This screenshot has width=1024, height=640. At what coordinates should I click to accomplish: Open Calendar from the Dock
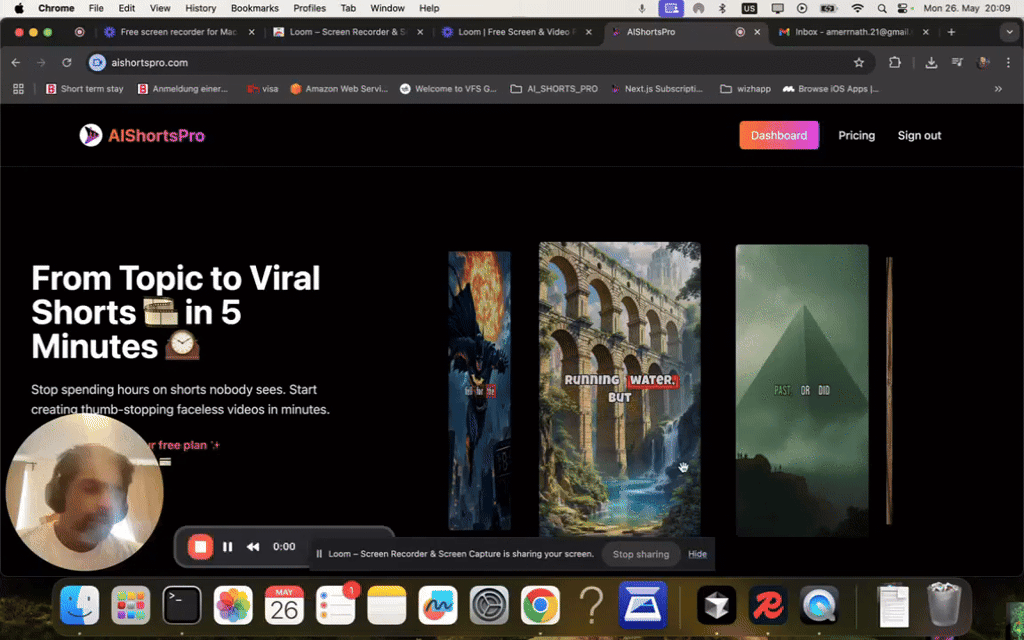coord(284,605)
